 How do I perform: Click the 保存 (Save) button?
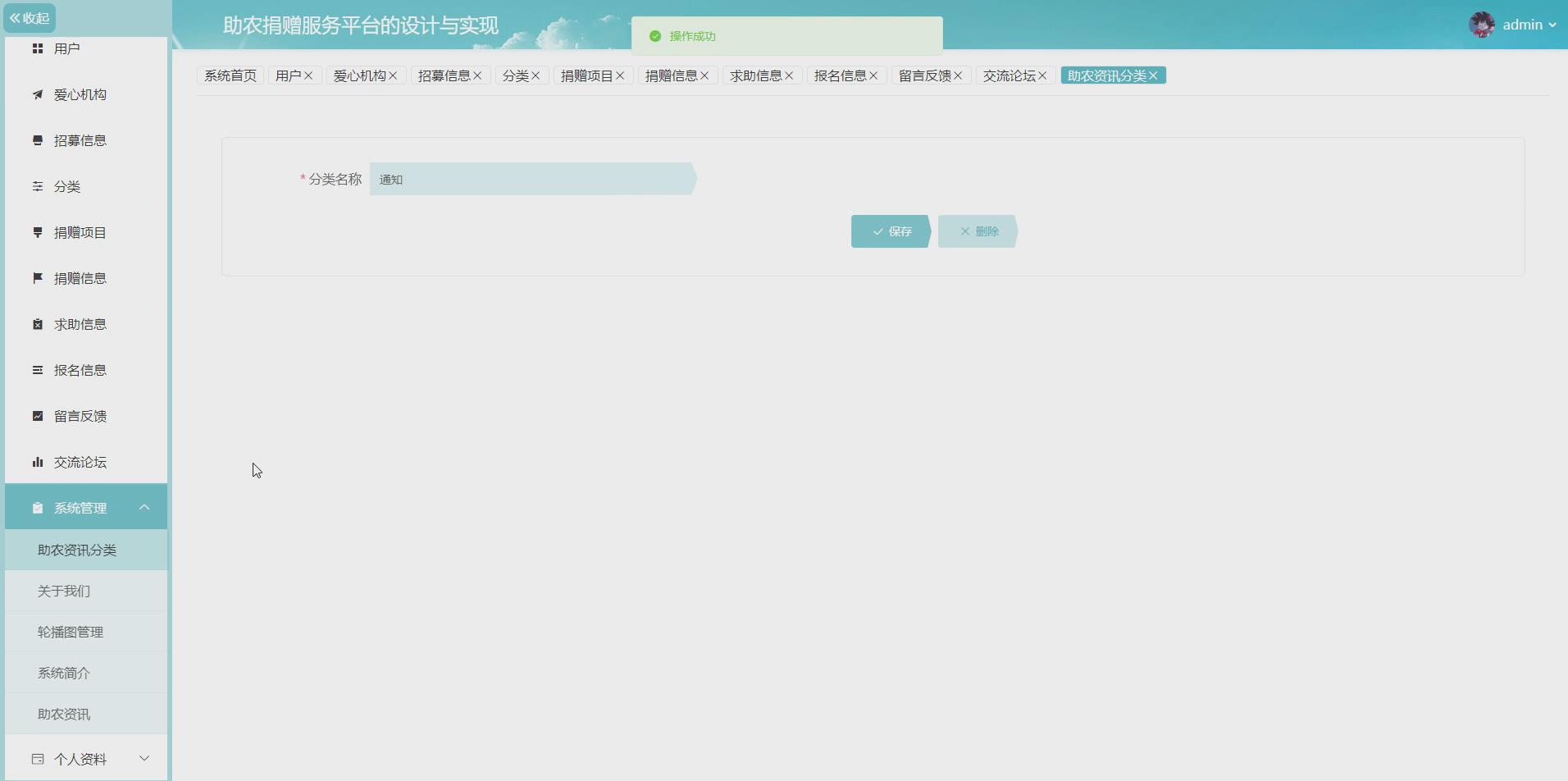pos(890,231)
